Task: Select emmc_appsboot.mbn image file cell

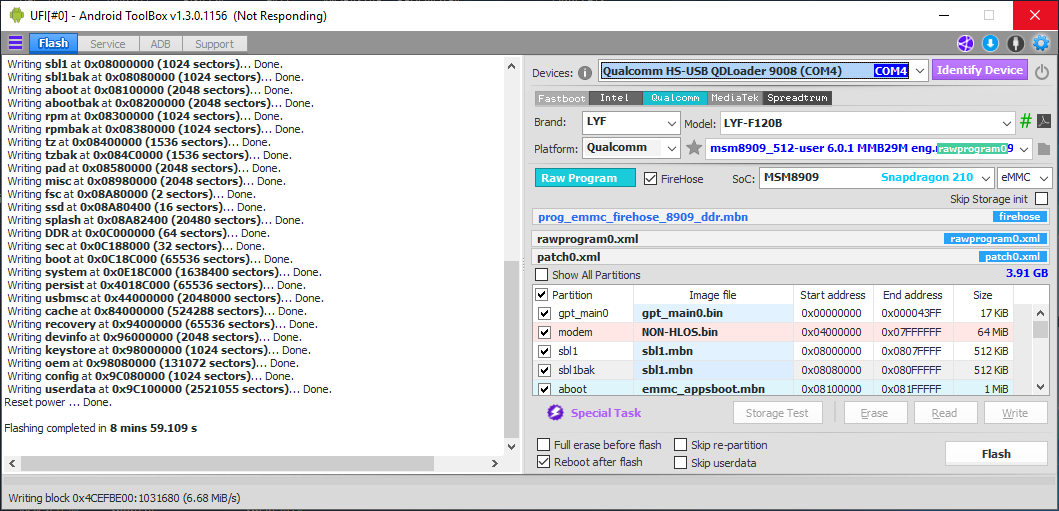Action: coord(713,389)
